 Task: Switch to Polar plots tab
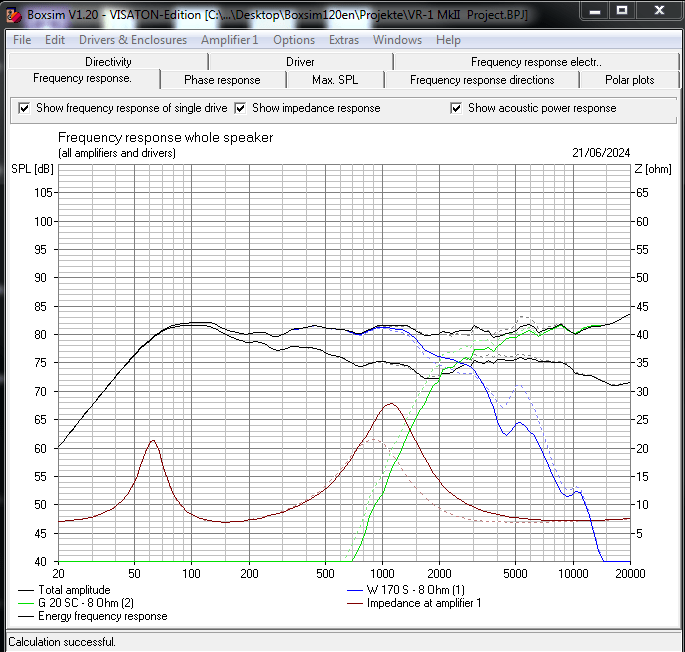coord(630,80)
